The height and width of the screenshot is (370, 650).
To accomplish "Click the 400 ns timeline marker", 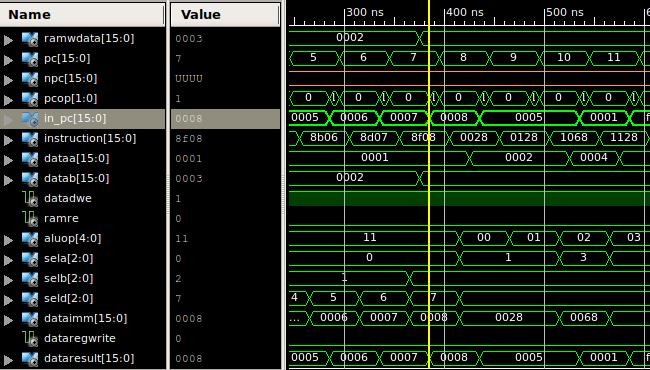I will [x=465, y=12].
